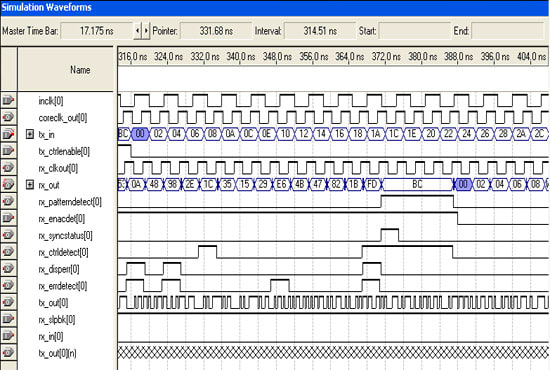Click the rx_patterndetect[0] output pin icon
This screenshot has width=550, height=370.
pos(8,201)
